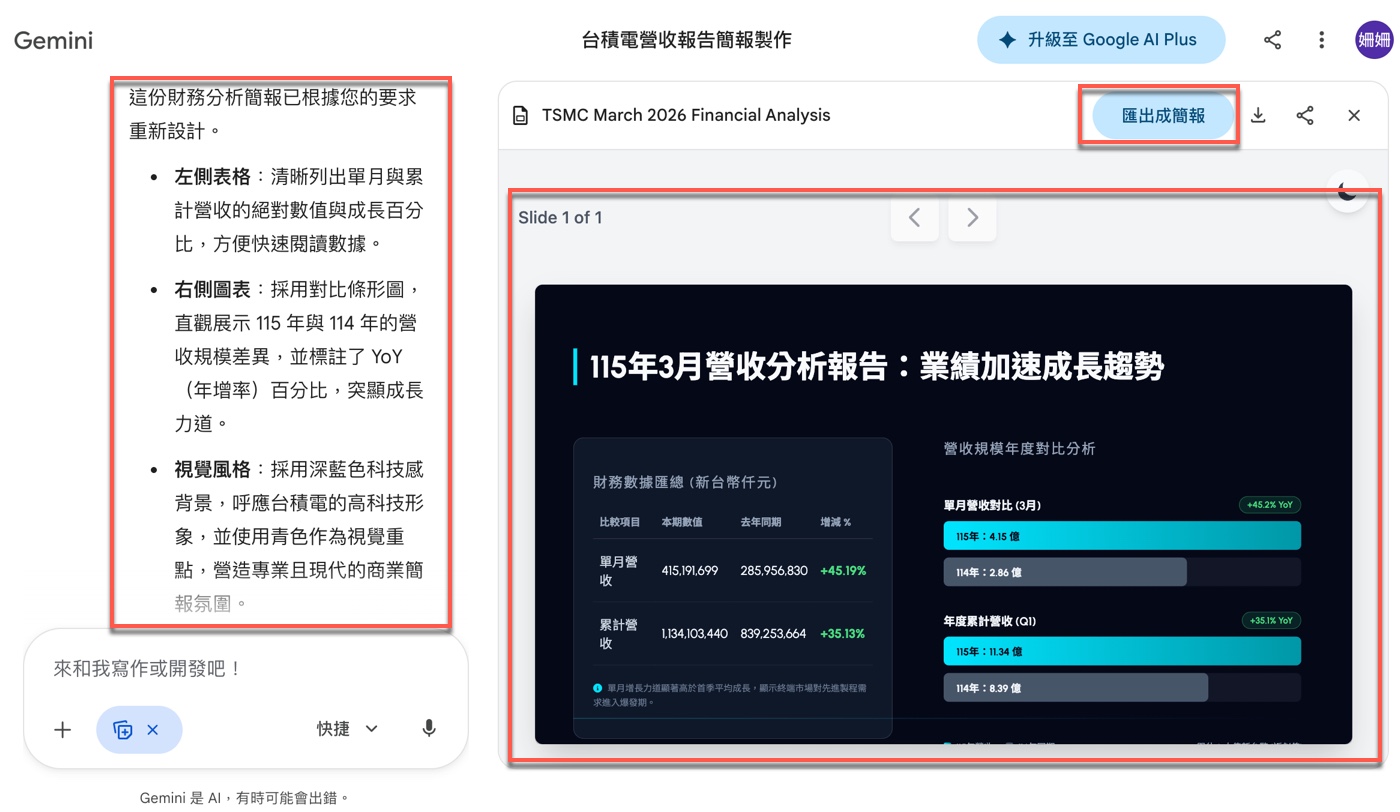
Task: Click the +35.1% YoY badge
Action: point(1270,620)
